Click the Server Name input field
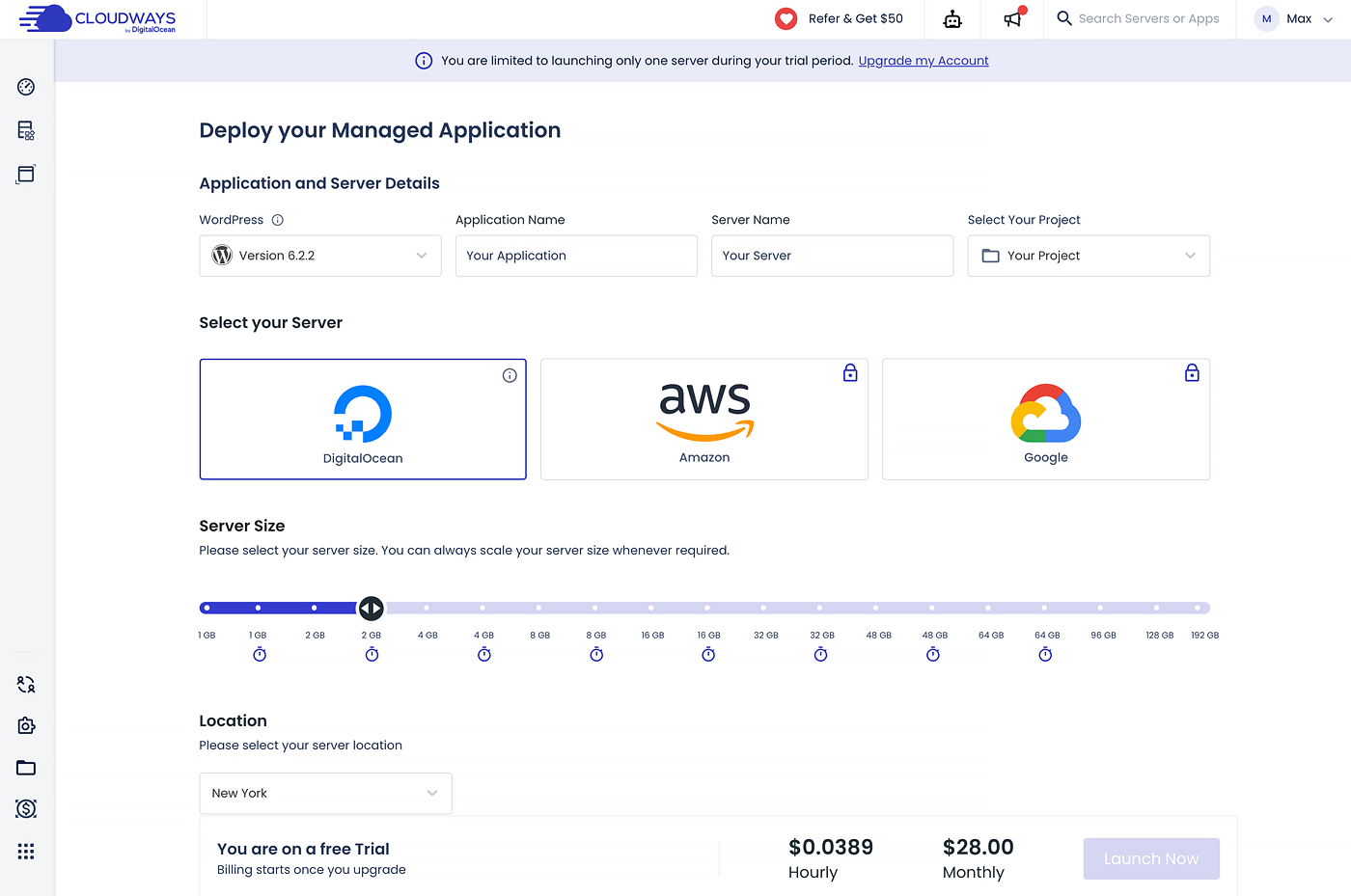Image resolution: width=1351 pixels, height=896 pixels. click(833, 256)
